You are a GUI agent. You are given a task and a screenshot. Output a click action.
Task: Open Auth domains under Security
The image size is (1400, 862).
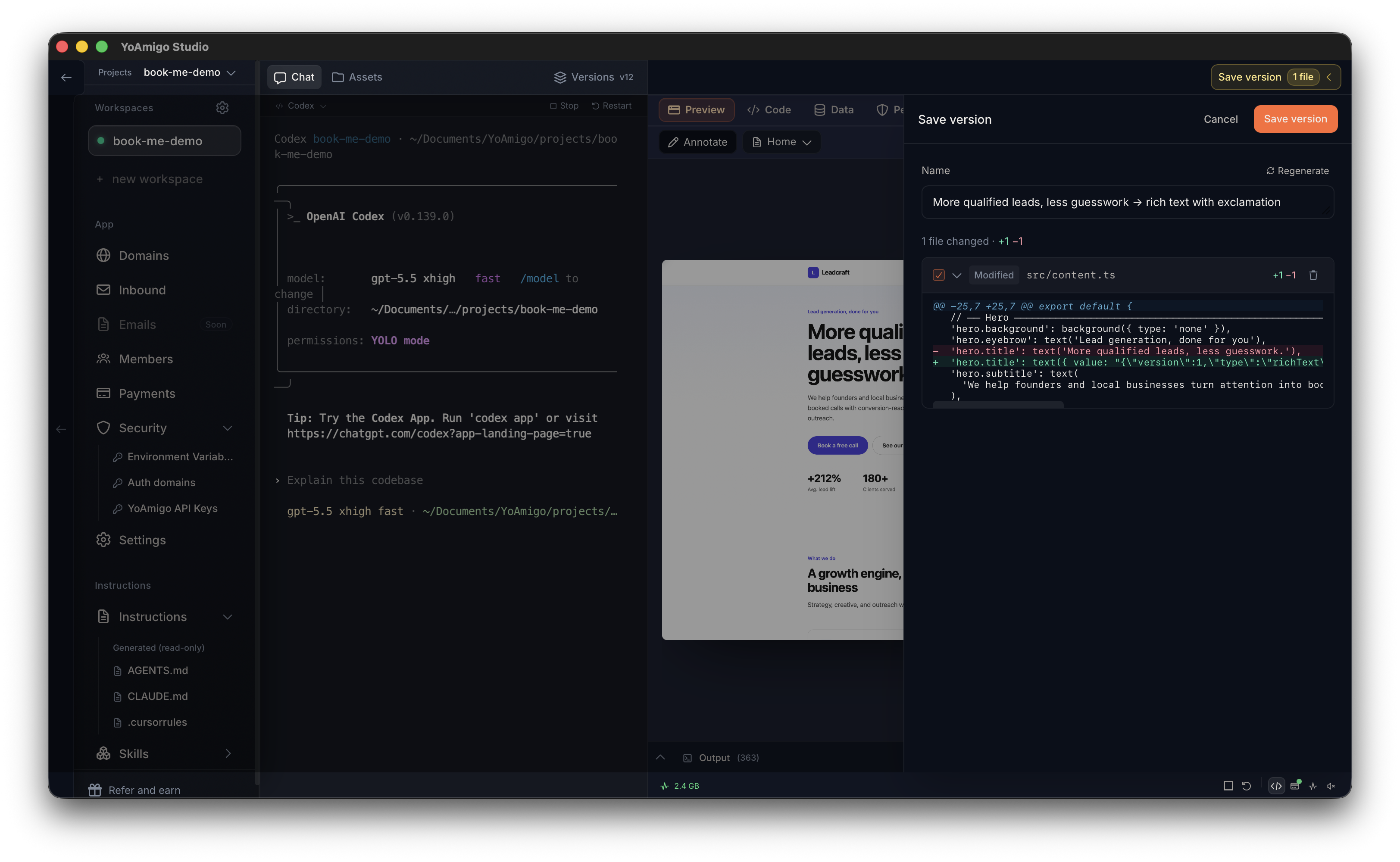point(154,482)
